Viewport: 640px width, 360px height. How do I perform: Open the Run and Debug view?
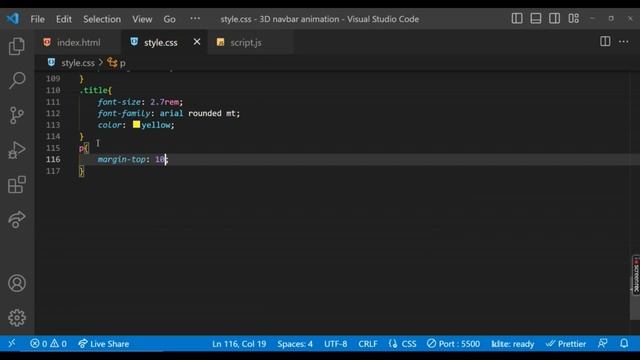[17, 150]
